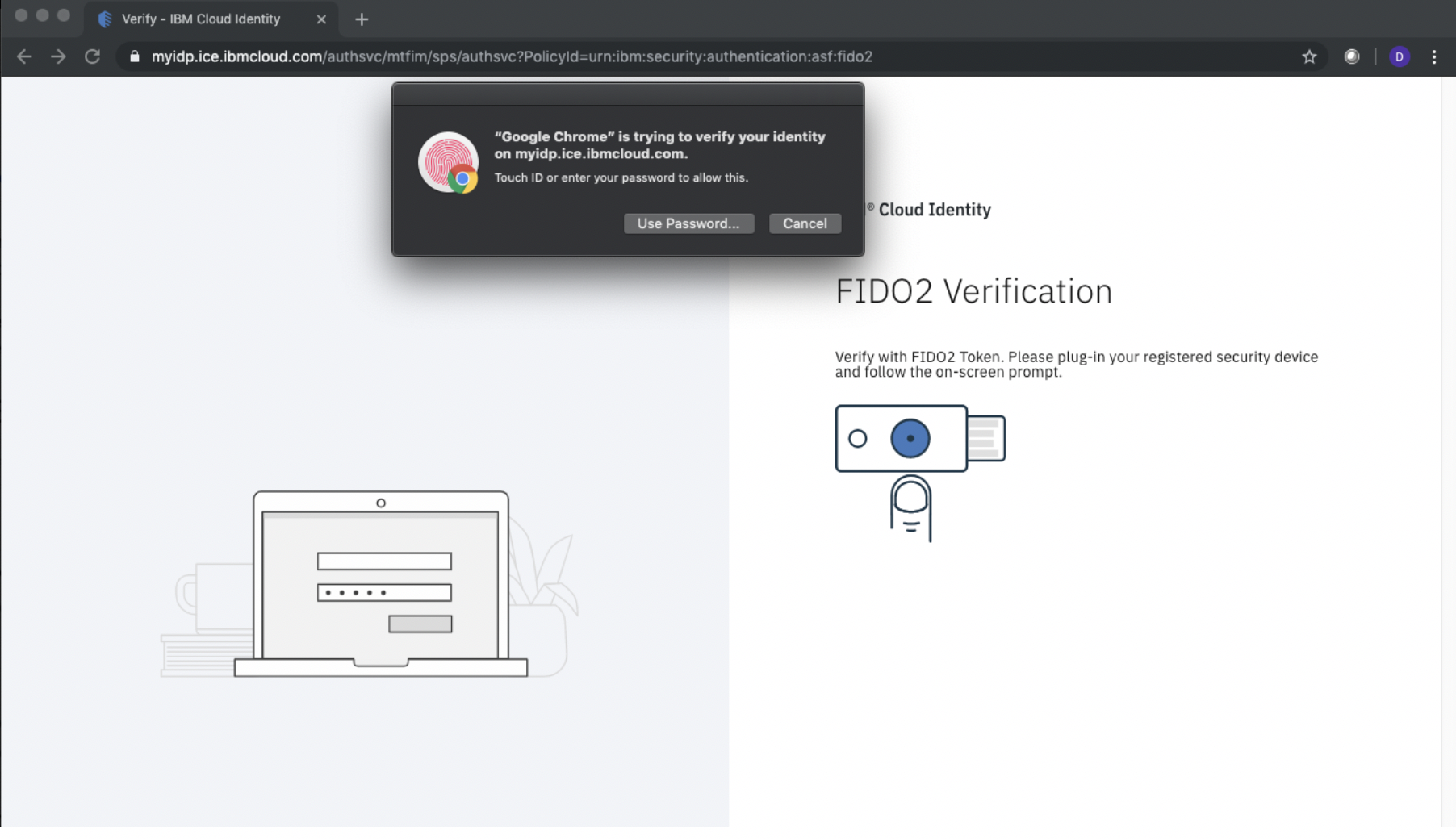Click the FIDO2 security key illustration
Screen dimensions: 1456x839
tap(920, 473)
